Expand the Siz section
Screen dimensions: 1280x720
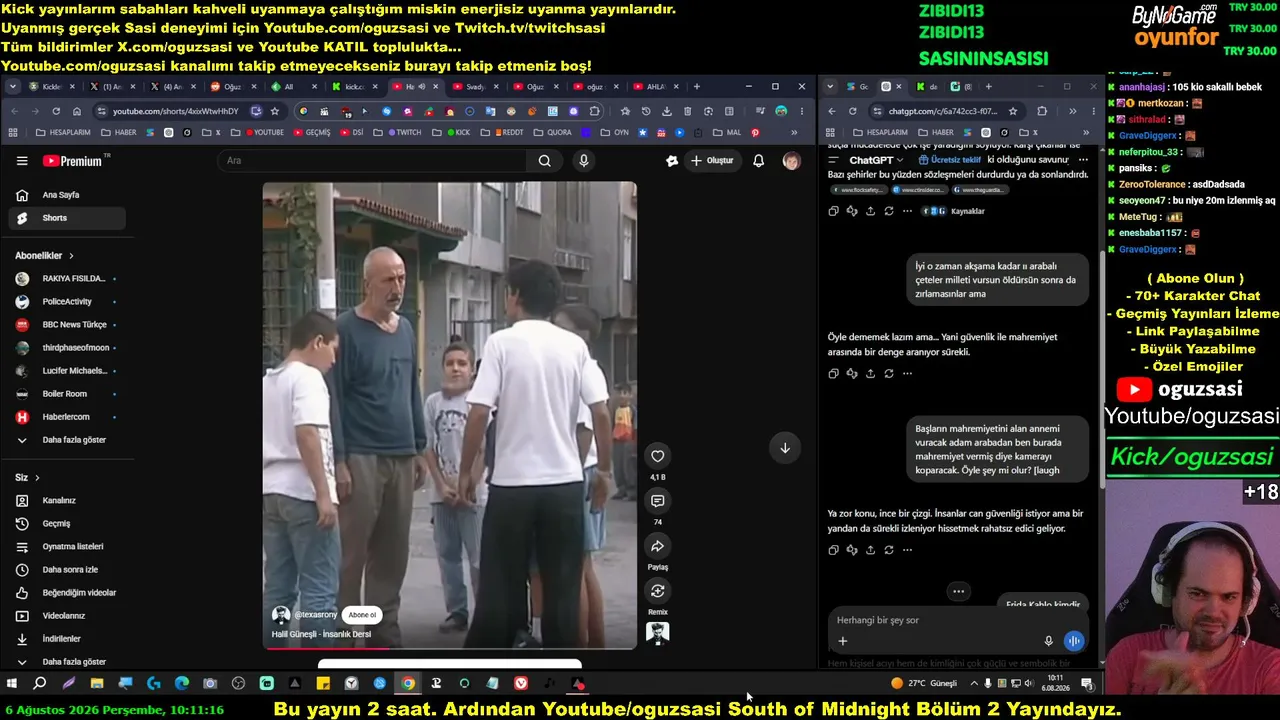[x=28, y=478]
